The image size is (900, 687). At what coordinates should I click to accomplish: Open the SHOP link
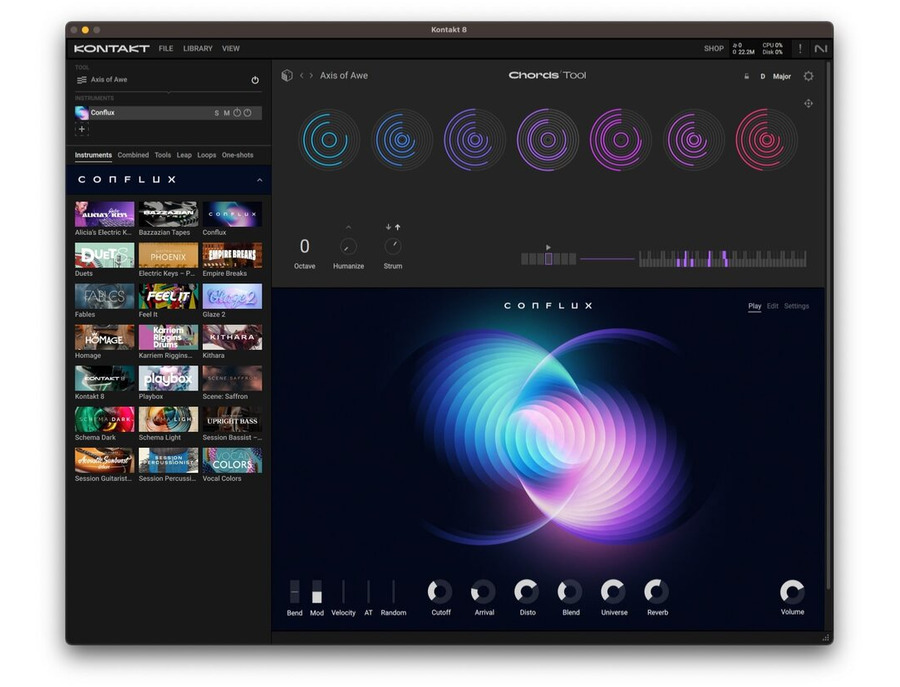point(713,49)
